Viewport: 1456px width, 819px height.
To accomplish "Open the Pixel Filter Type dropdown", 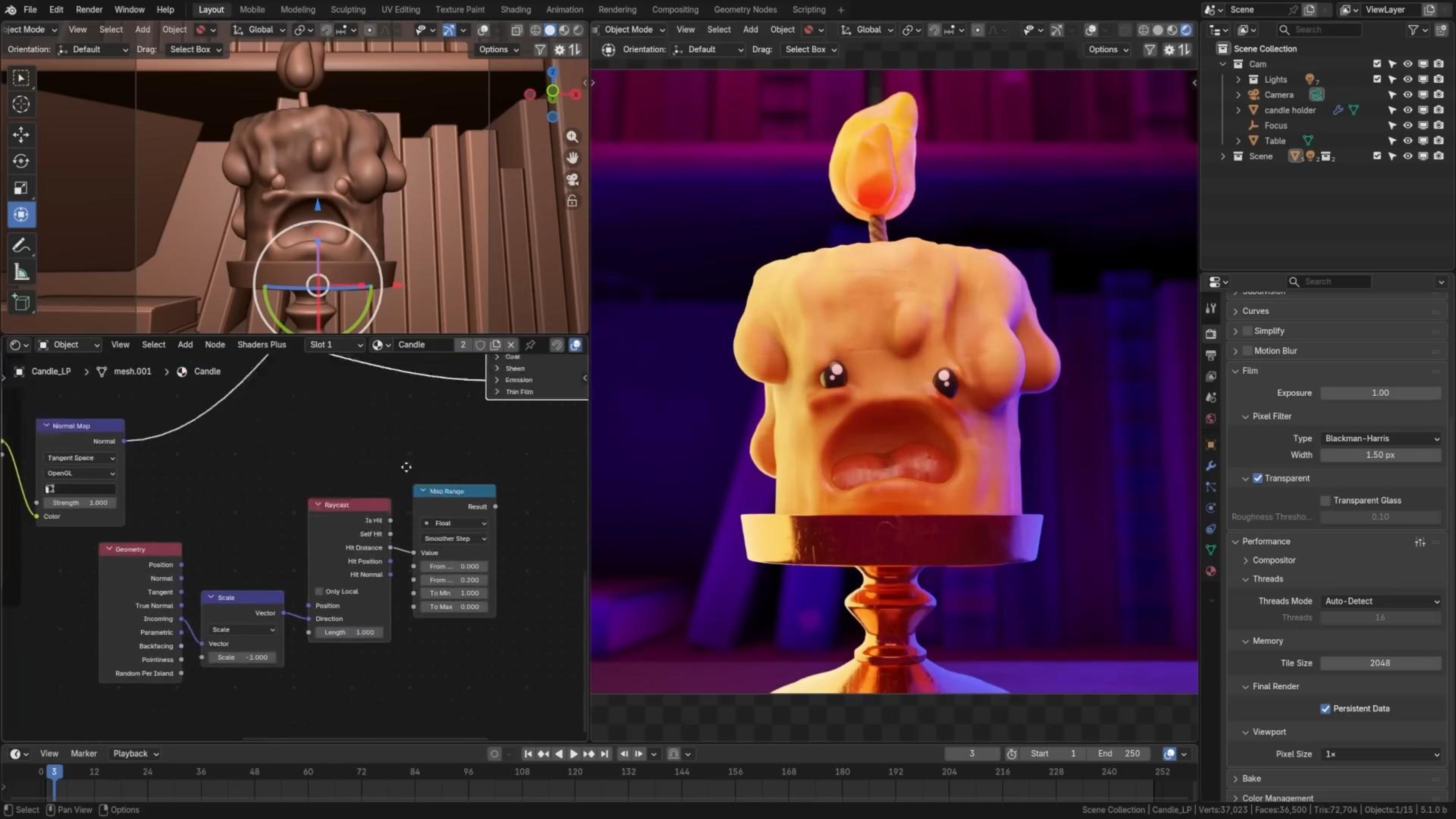I will pos(1380,439).
